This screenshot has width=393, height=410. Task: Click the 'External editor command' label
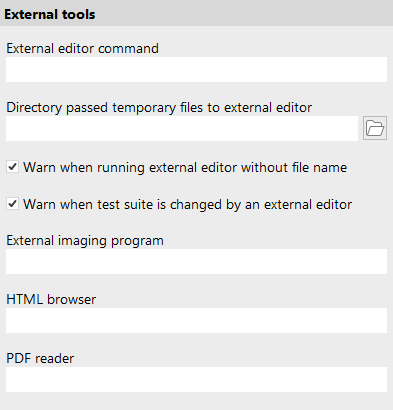click(82, 49)
